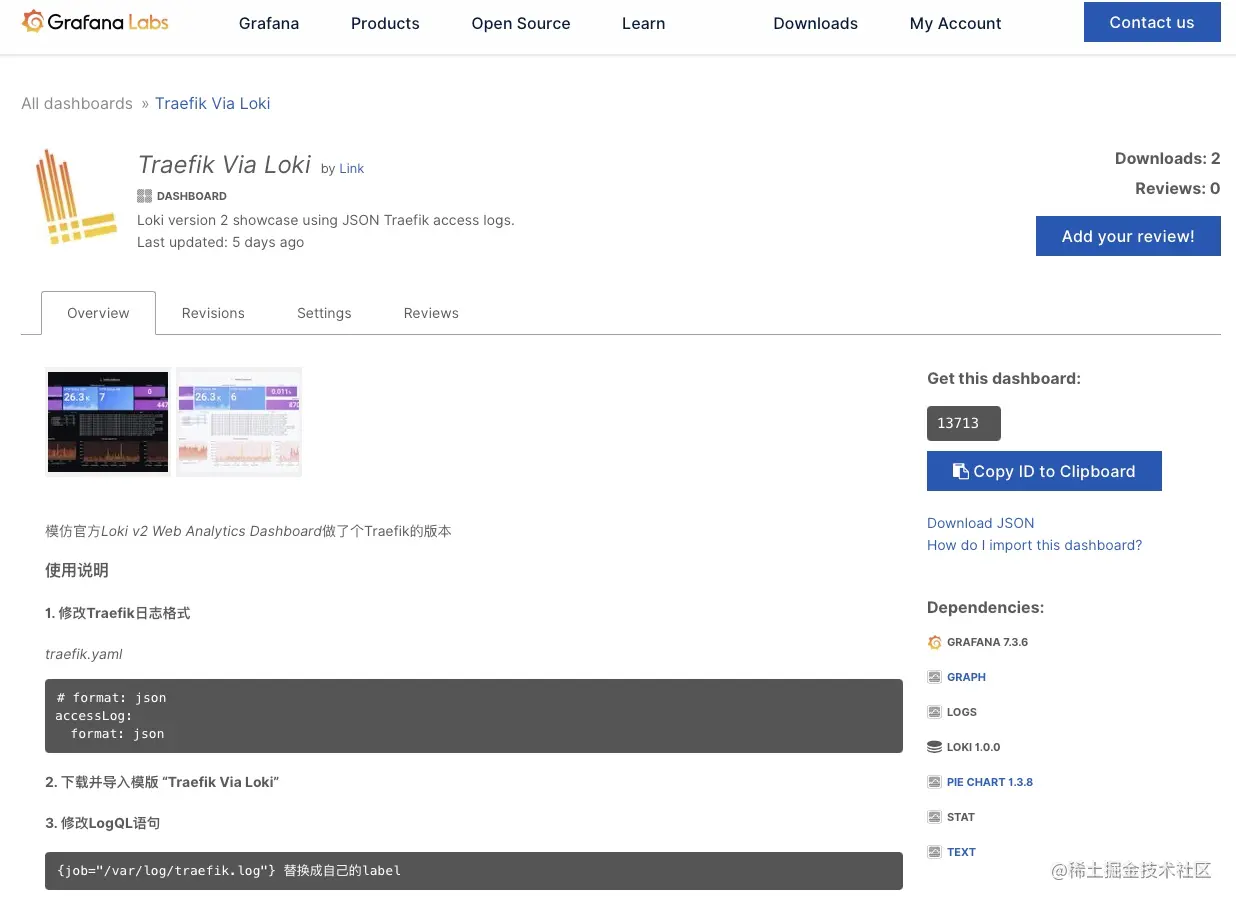Click the Add your review! button
Viewport: 1236px width, 905px height.
[x=1128, y=236]
